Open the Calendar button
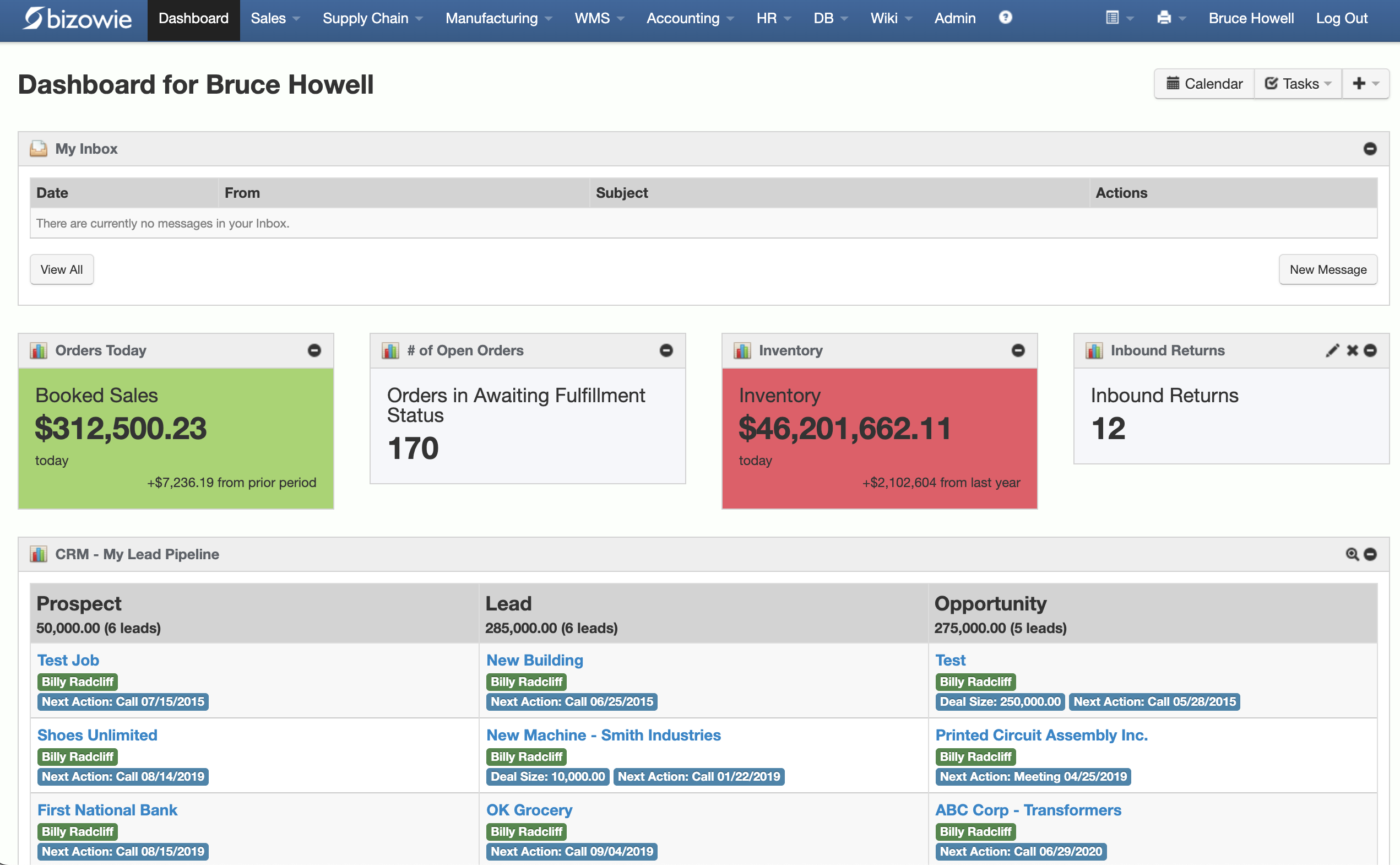 pos(1204,84)
